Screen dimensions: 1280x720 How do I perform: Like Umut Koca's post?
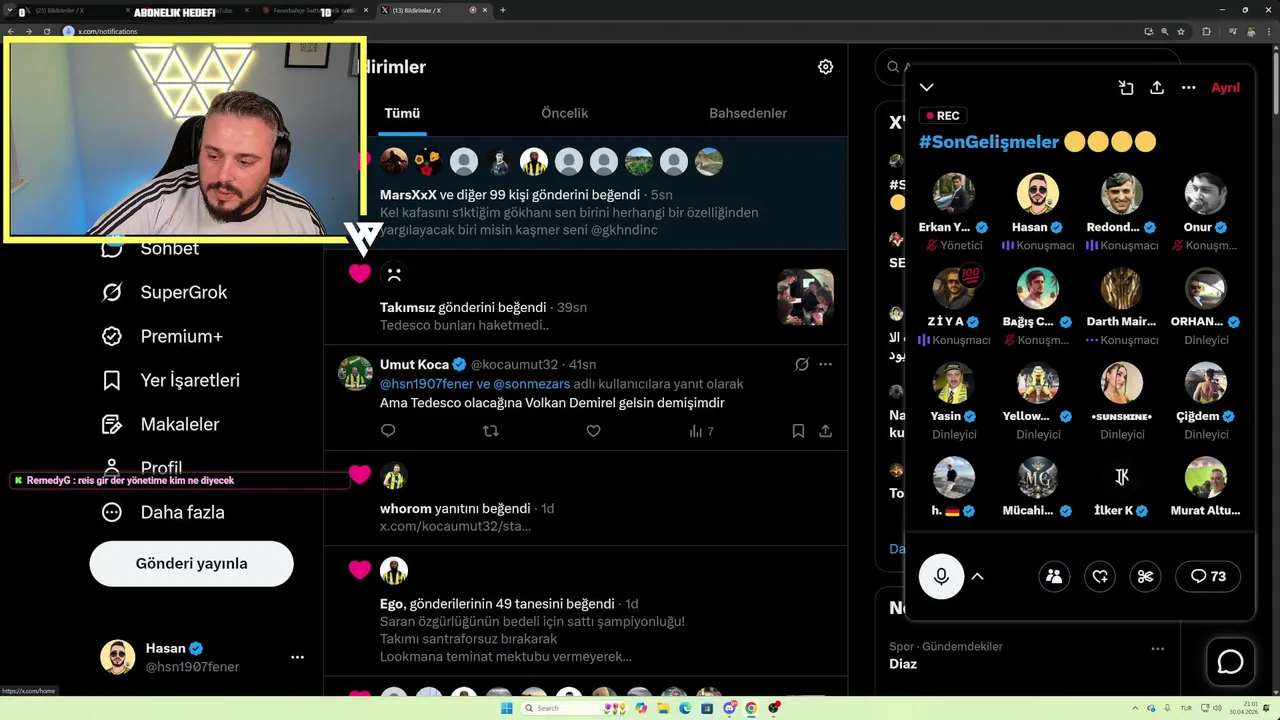point(593,431)
